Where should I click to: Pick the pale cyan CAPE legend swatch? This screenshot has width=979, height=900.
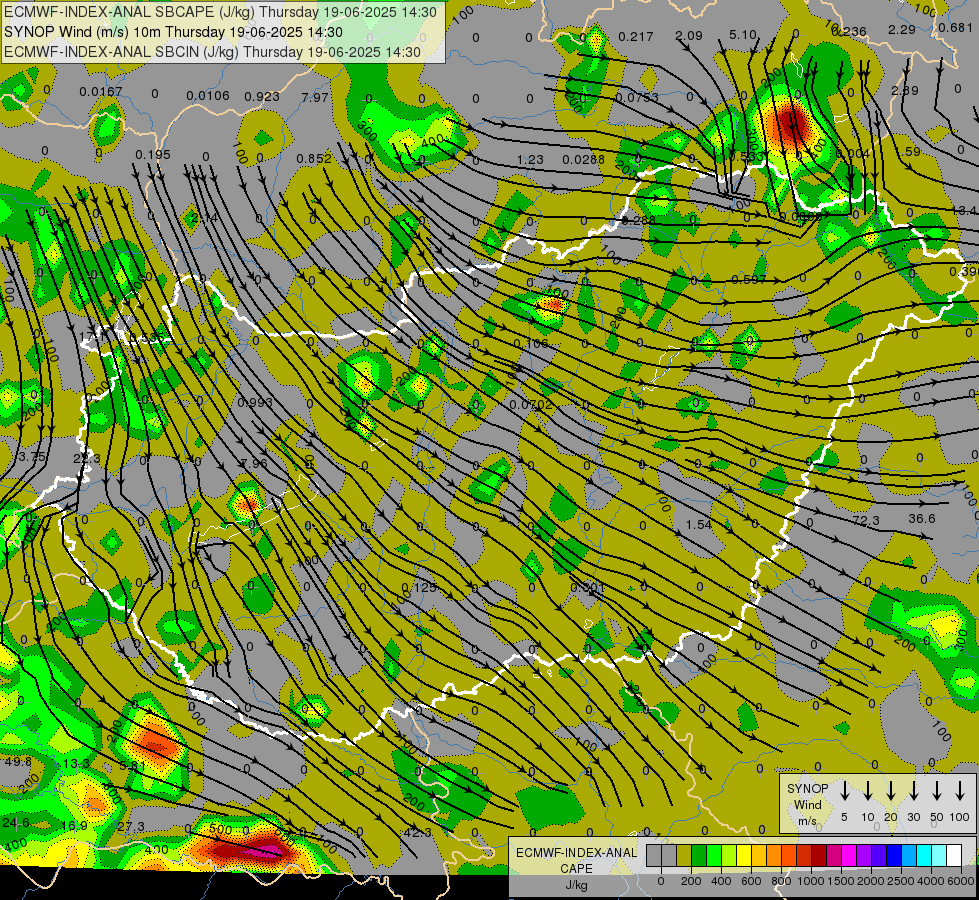[x=938, y=855]
